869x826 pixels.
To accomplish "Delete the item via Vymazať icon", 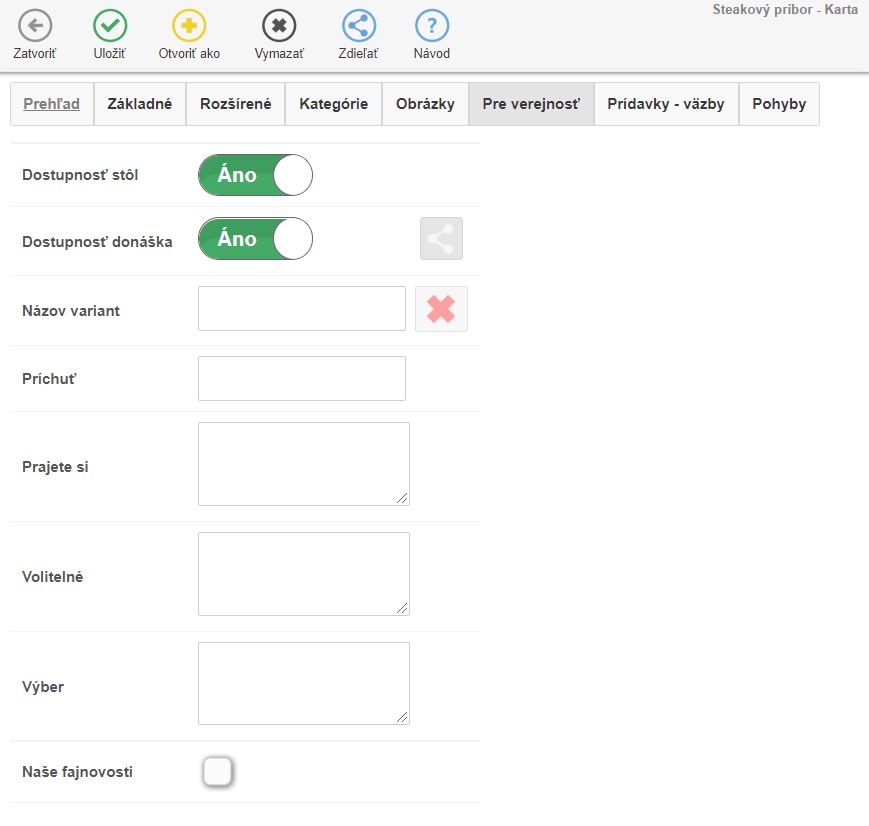I will pos(279,26).
